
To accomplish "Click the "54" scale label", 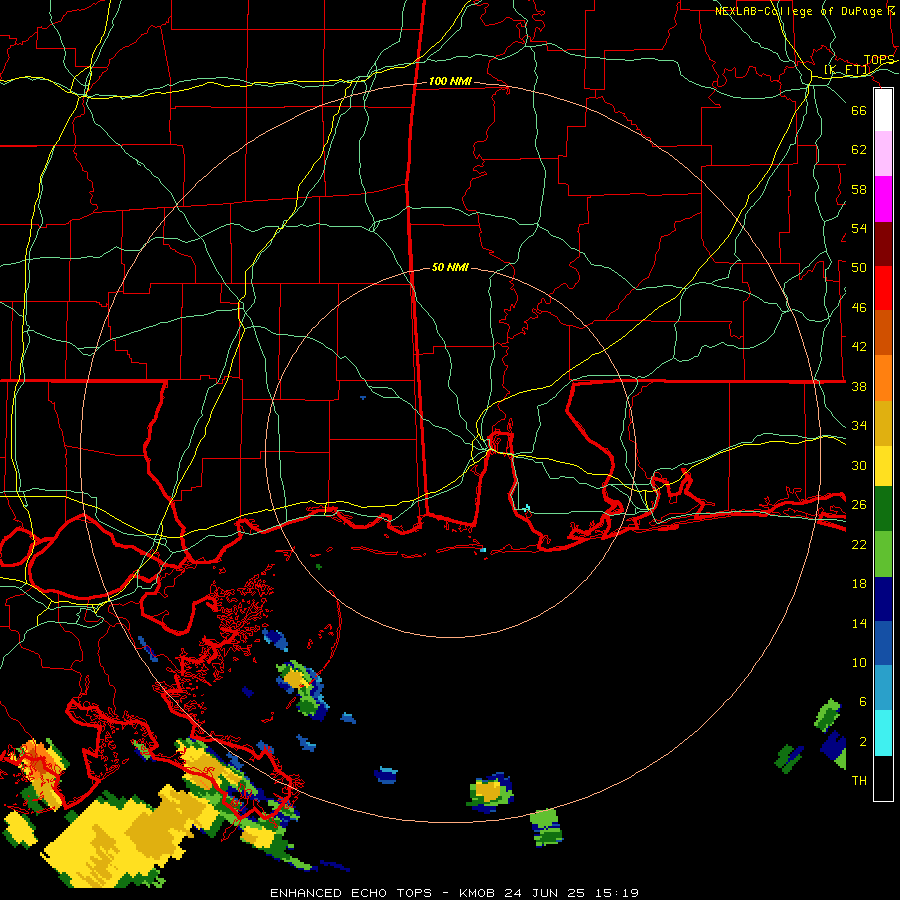I will (859, 228).
